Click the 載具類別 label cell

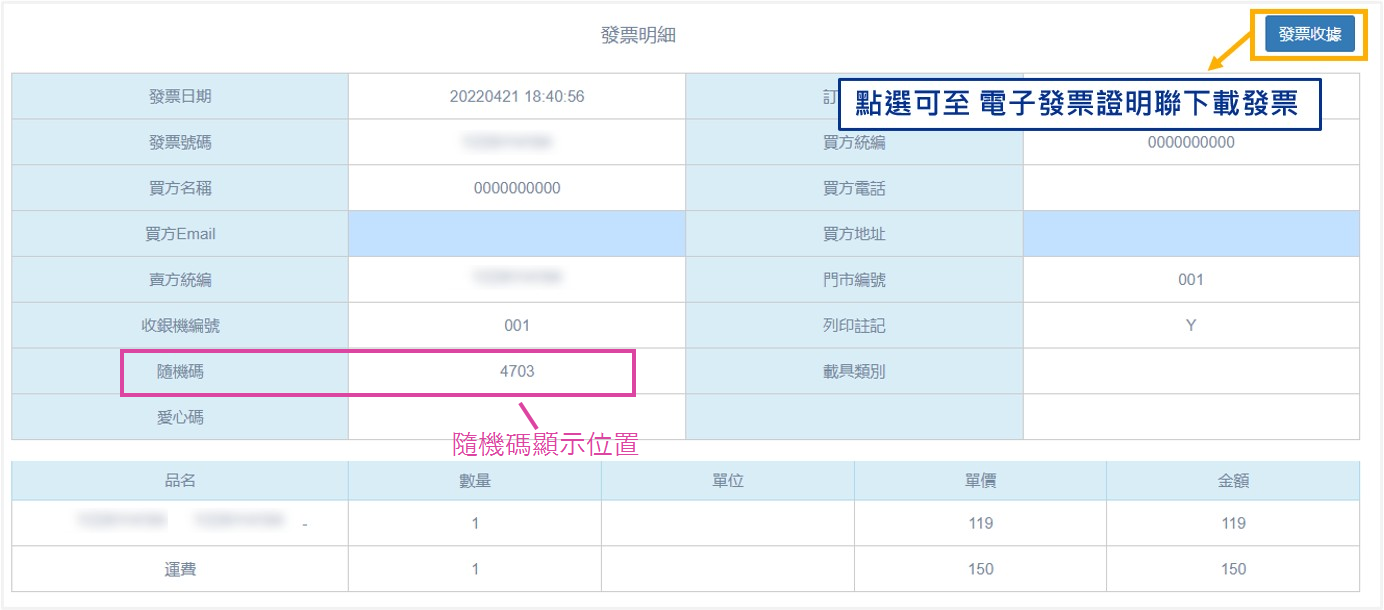(x=853, y=371)
